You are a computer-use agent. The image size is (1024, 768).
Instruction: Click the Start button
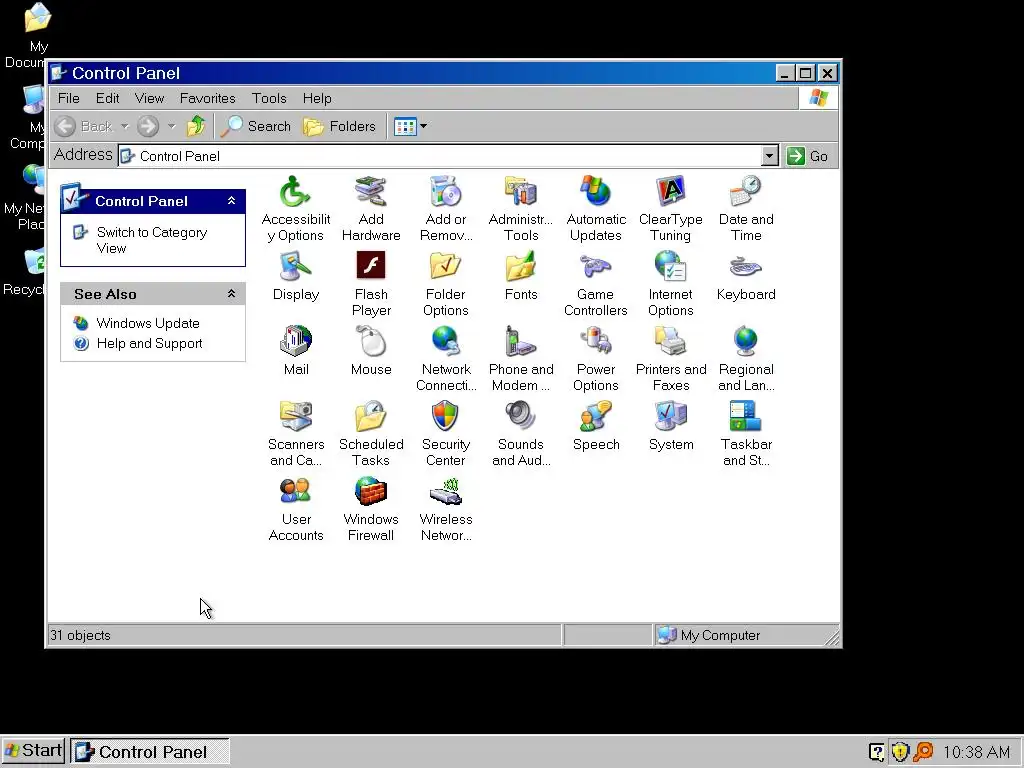coord(33,751)
